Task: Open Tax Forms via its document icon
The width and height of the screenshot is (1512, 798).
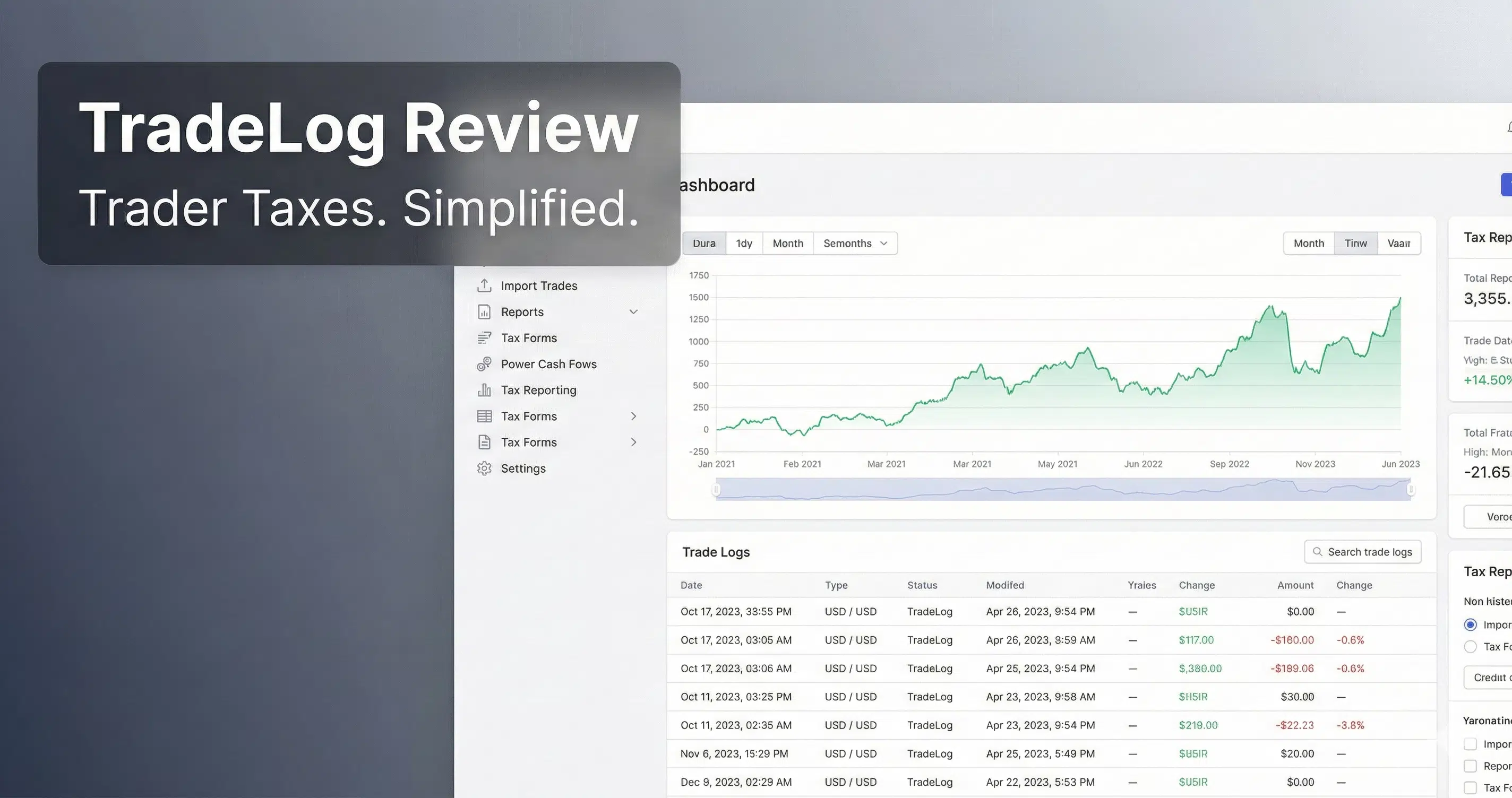Action: point(484,337)
